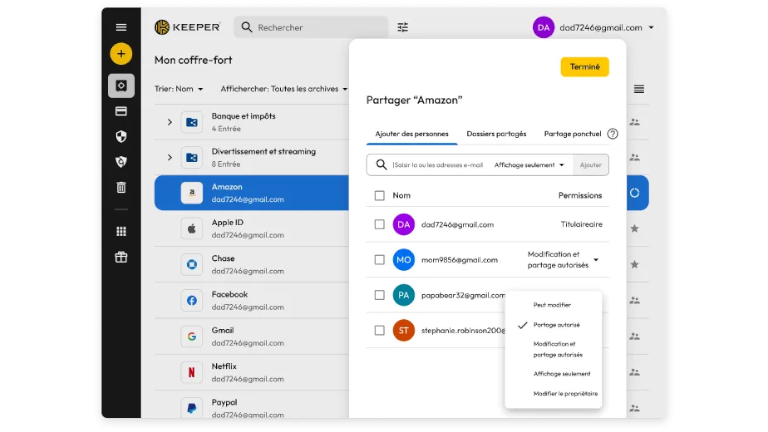Screen dimensions: 768x432
Task: Click search filter options icon
Action: pyautogui.click(x=403, y=27)
